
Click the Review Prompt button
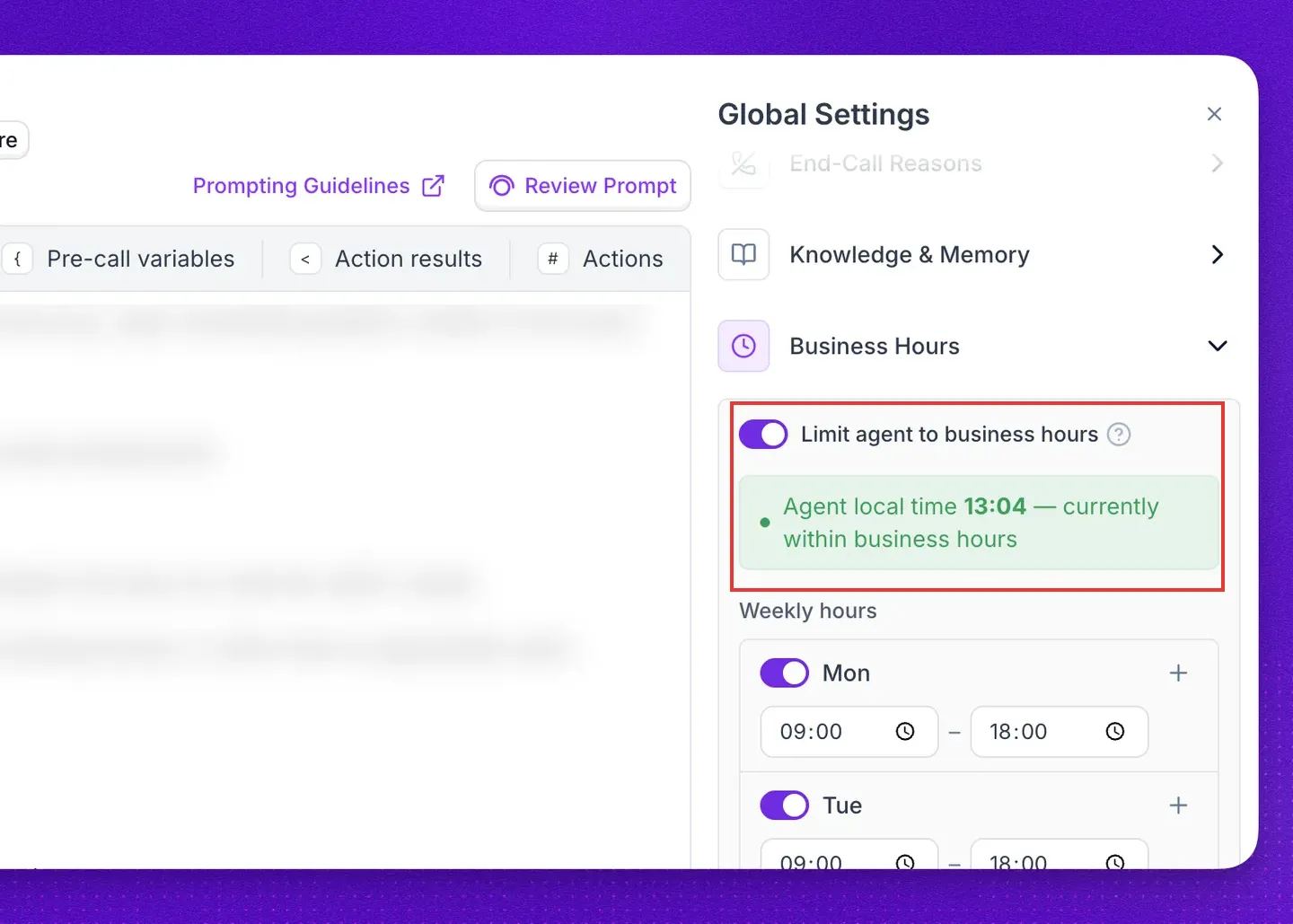[583, 186]
